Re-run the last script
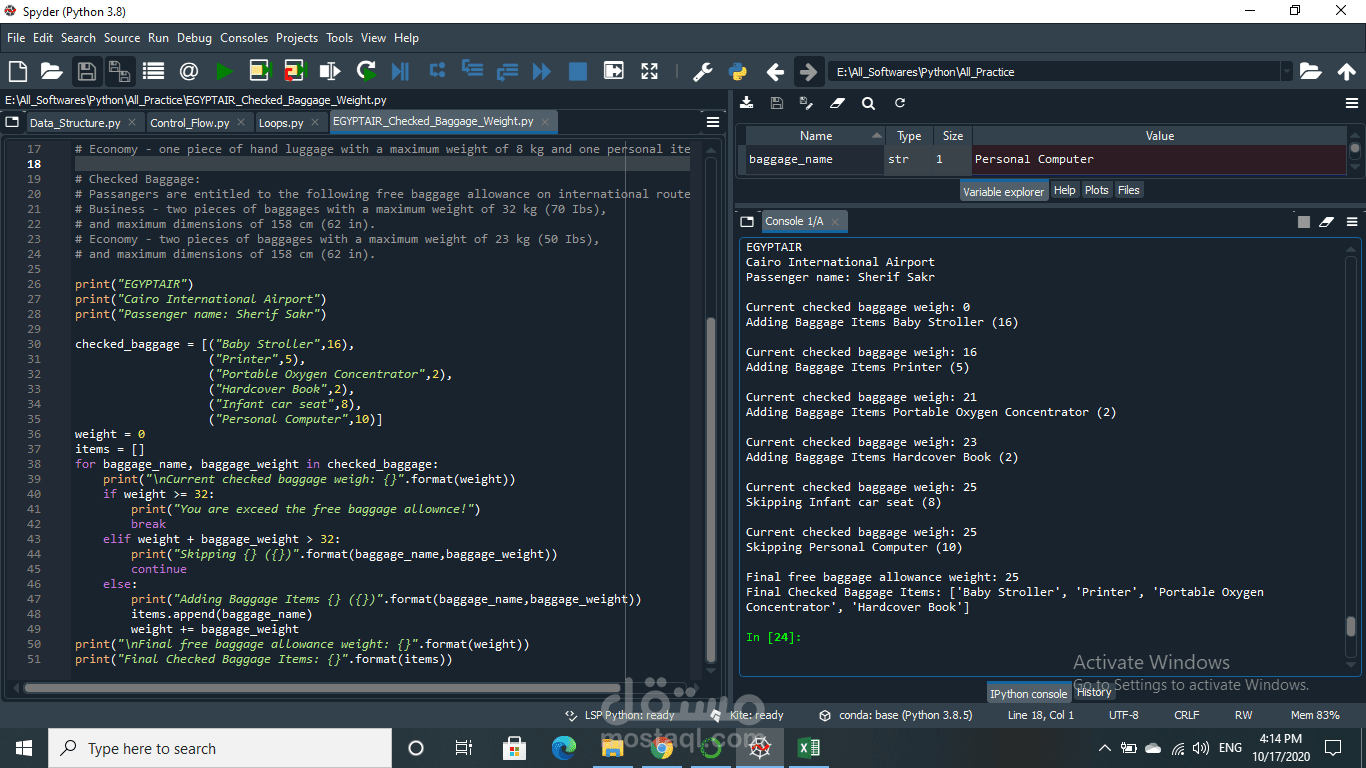 point(366,71)
